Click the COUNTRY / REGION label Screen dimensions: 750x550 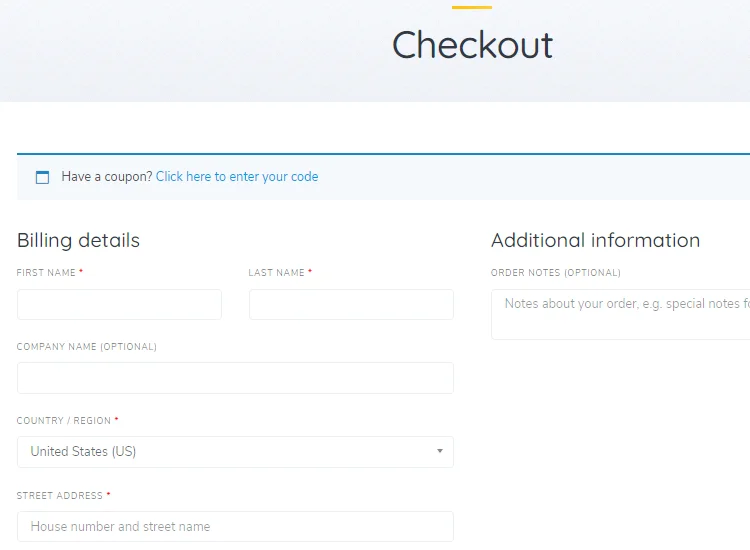point(64,420)
